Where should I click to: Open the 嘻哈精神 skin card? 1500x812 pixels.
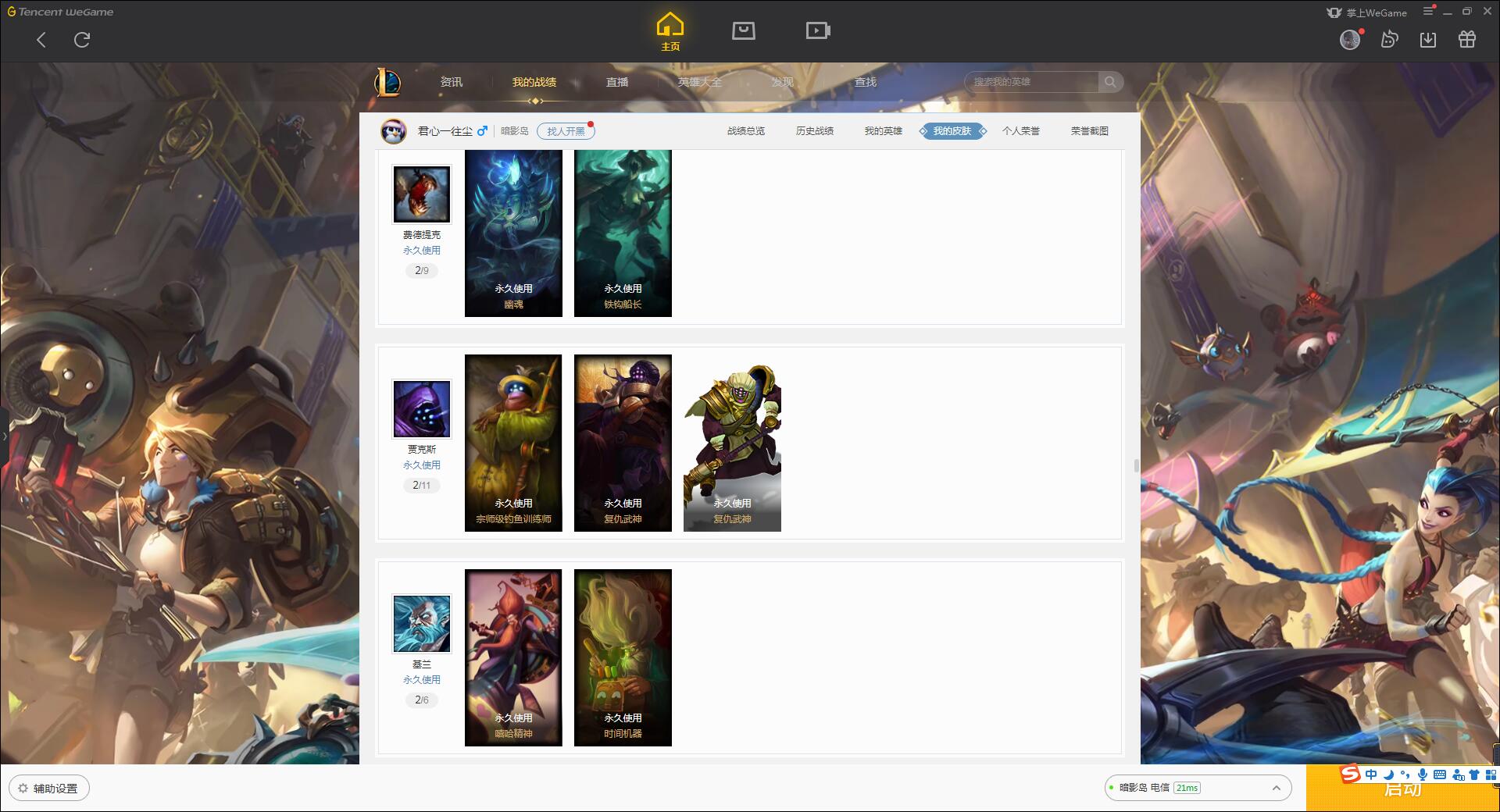coord(513,657)
